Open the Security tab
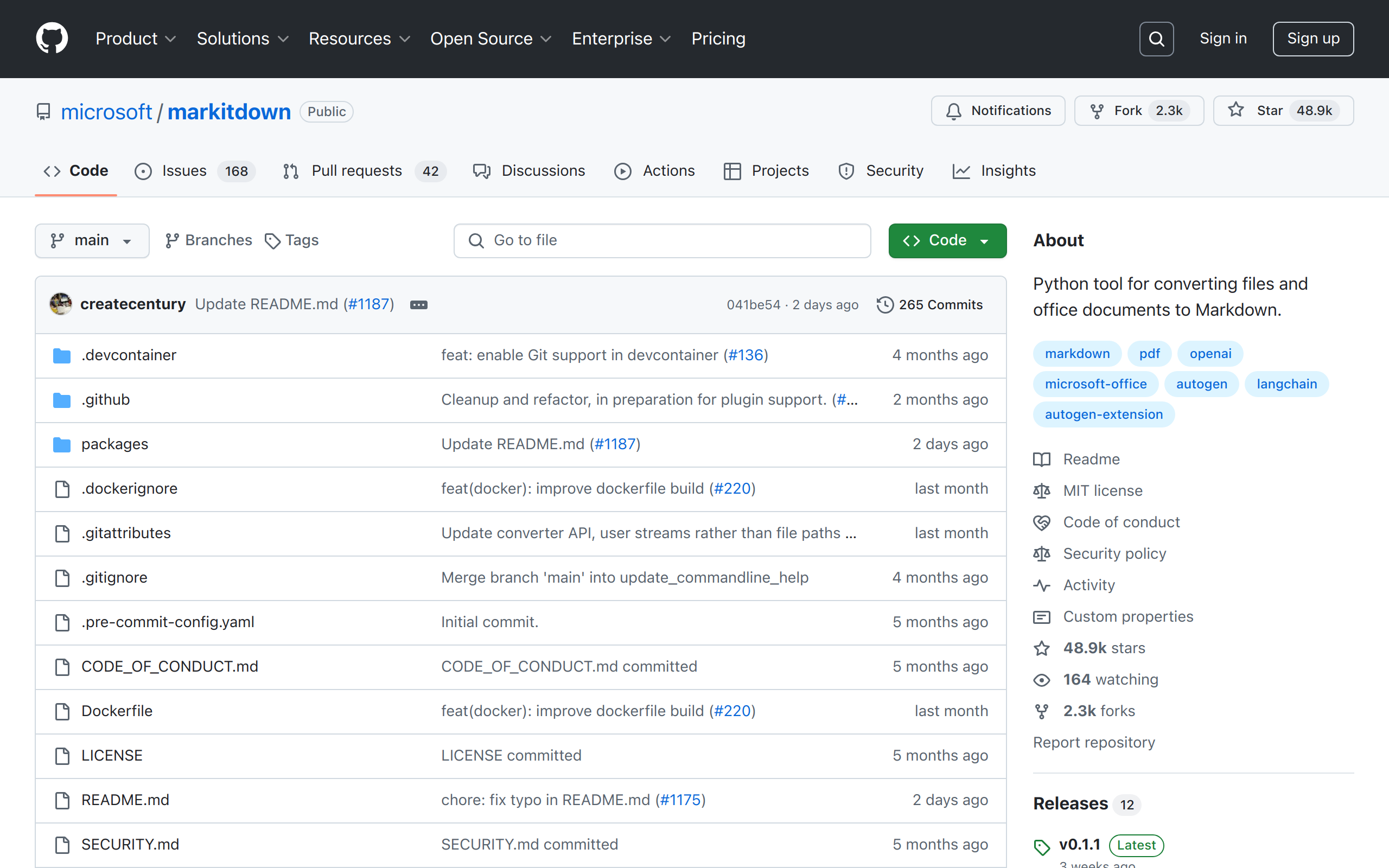 [881, 171]
